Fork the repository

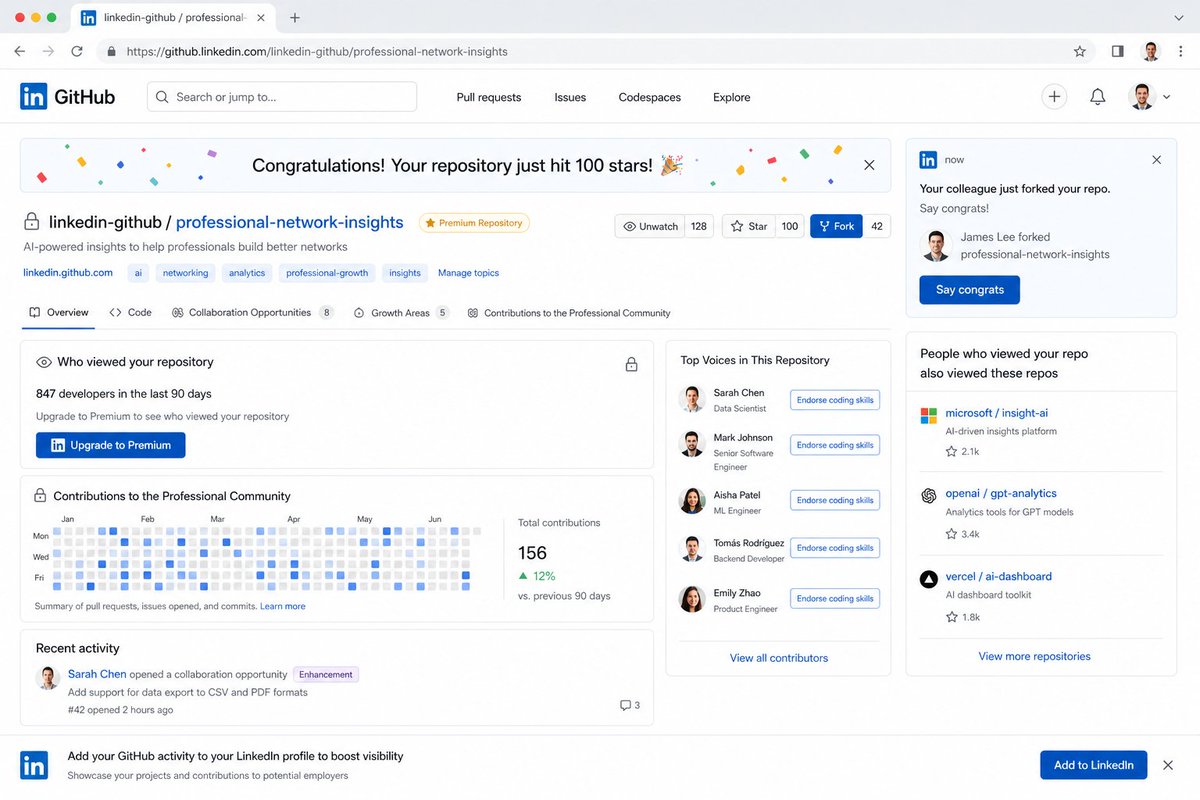click(836, 226)
